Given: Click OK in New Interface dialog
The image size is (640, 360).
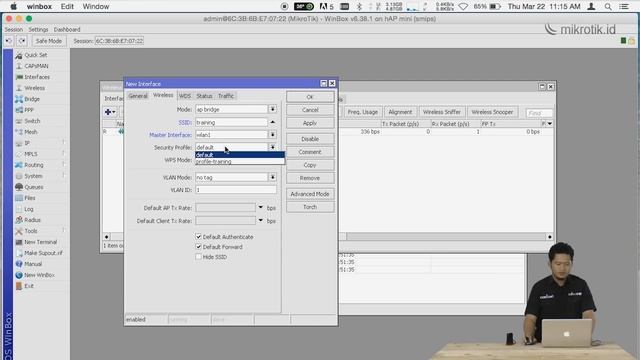Looking at the screenshot, I should click(x=310, y=97).
